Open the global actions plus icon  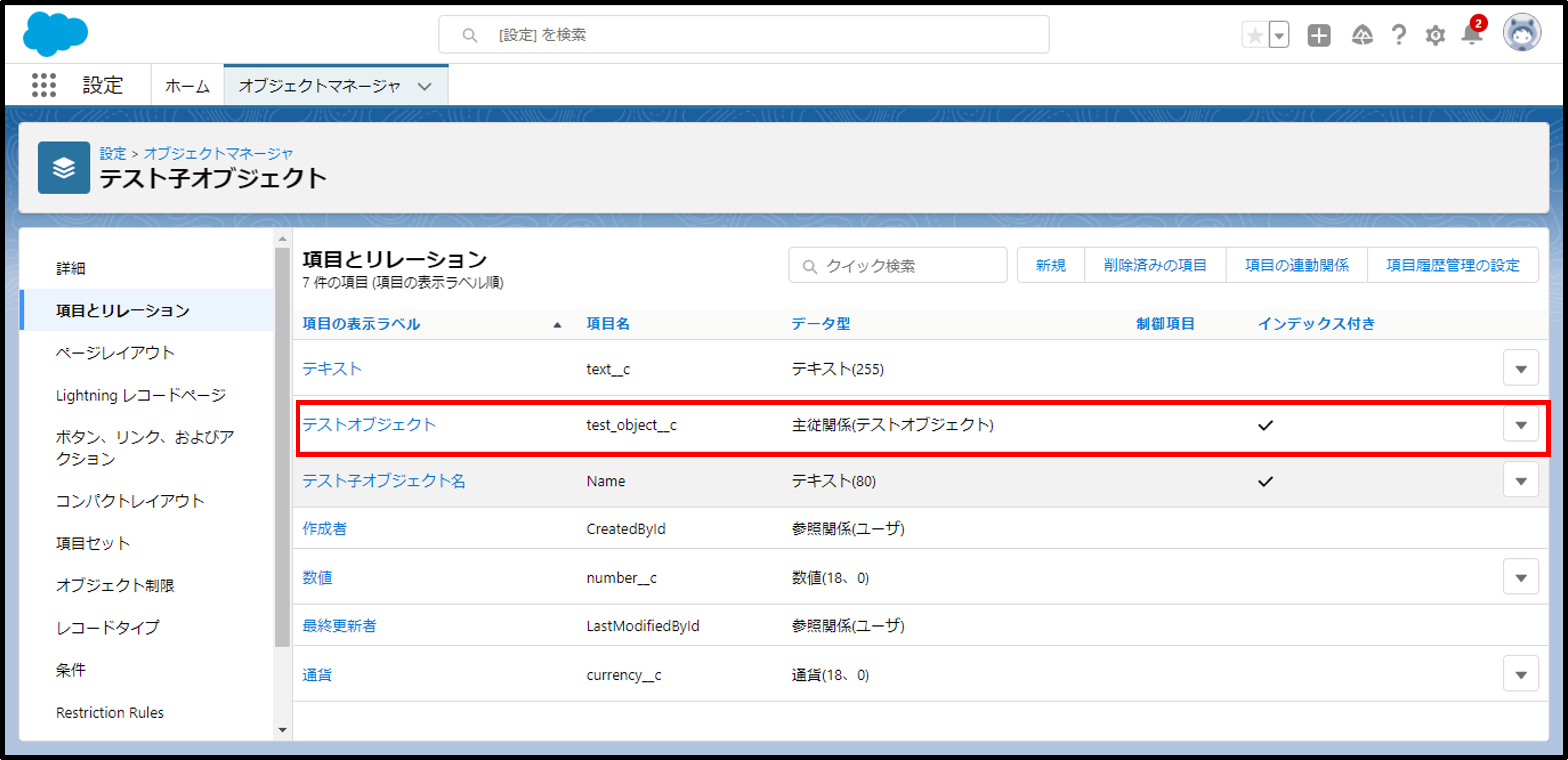point(1318,35)
